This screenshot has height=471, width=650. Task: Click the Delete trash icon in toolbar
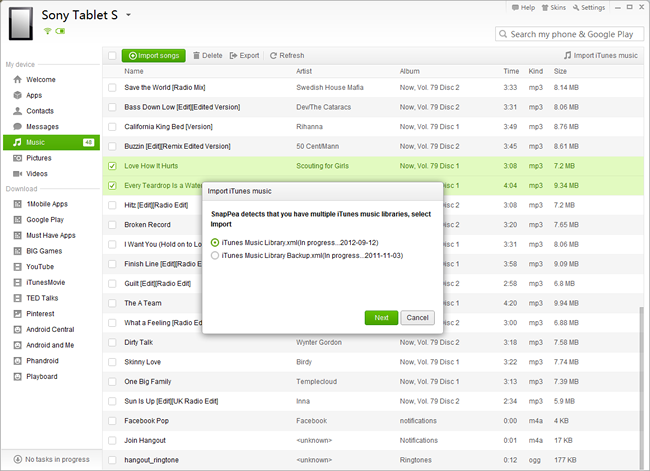[196, 56]
